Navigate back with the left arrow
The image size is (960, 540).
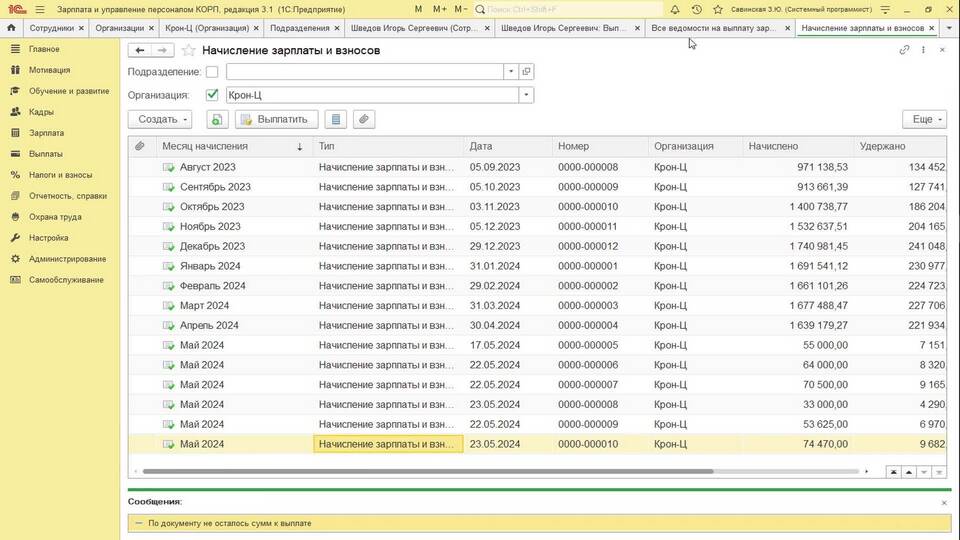(x=140, y=50)
